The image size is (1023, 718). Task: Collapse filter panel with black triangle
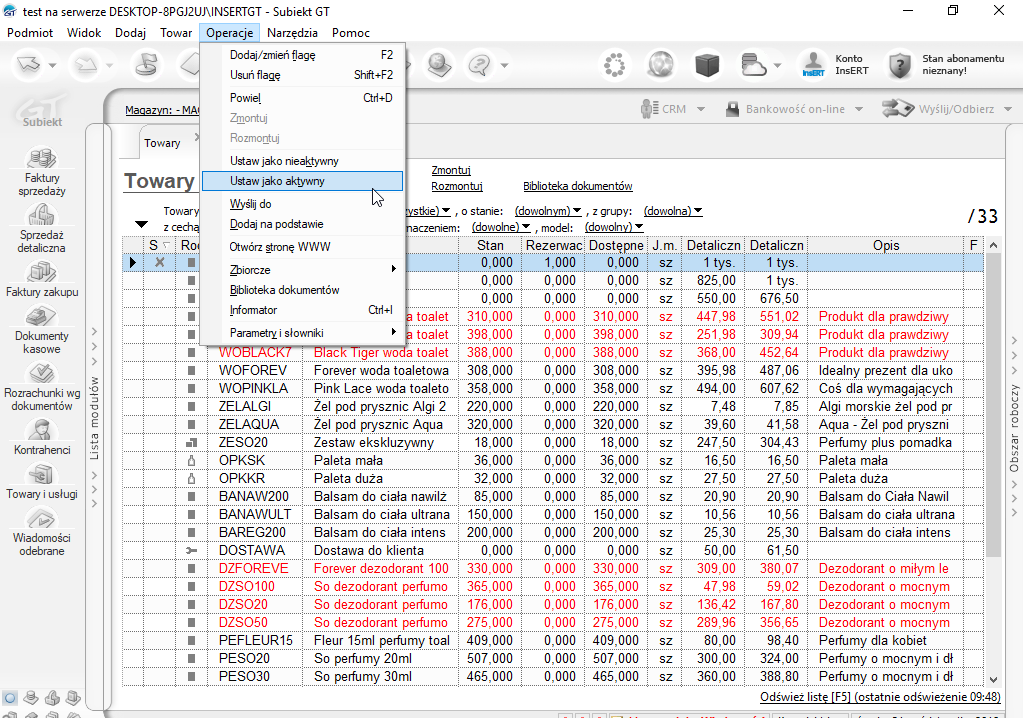point(141,224)
